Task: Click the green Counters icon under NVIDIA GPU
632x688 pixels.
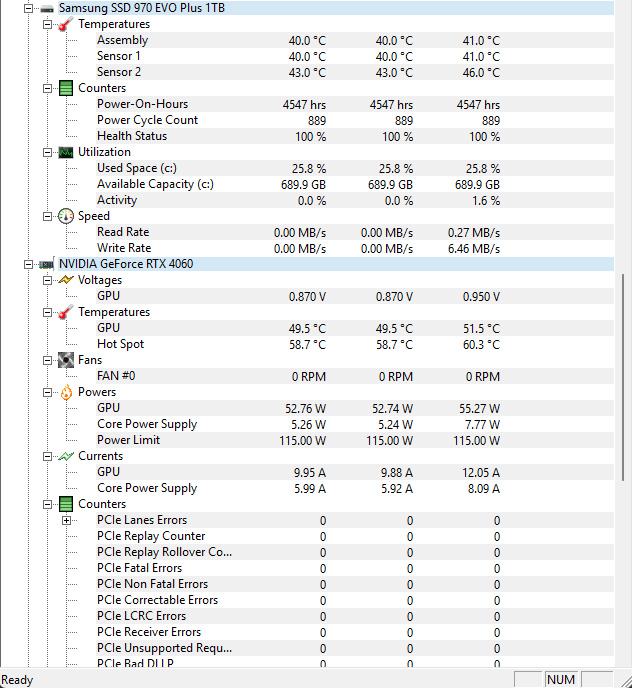Action: point(66,504)
